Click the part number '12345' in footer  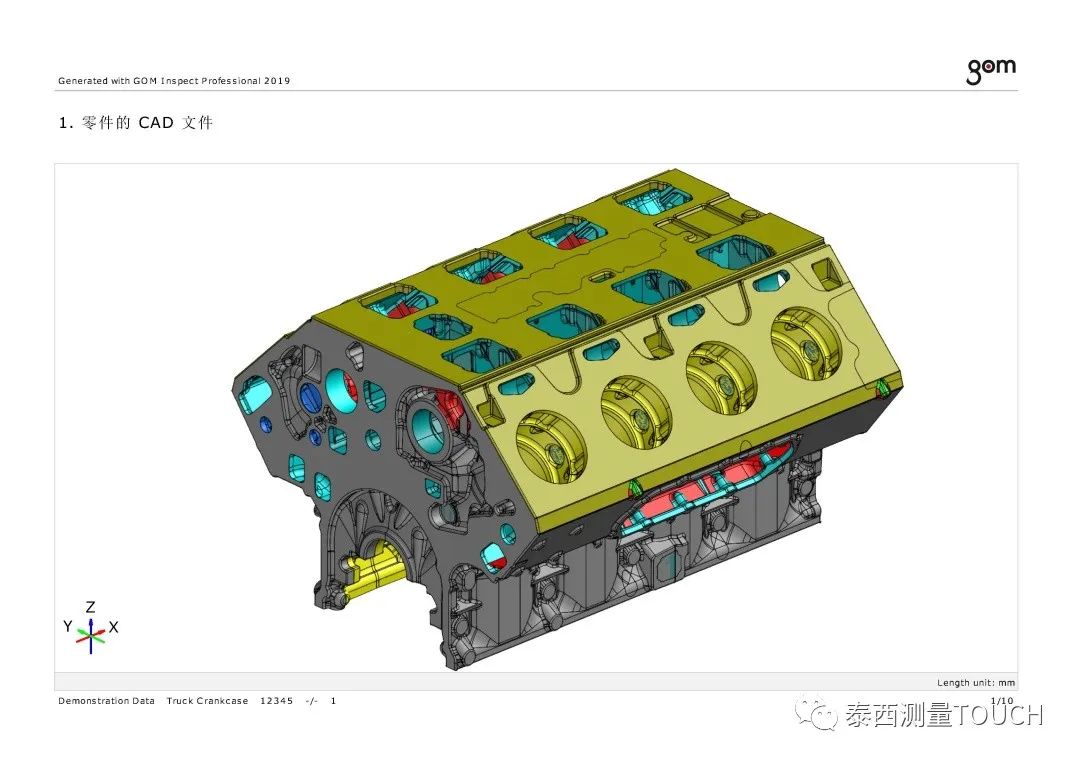pos(276,701)
